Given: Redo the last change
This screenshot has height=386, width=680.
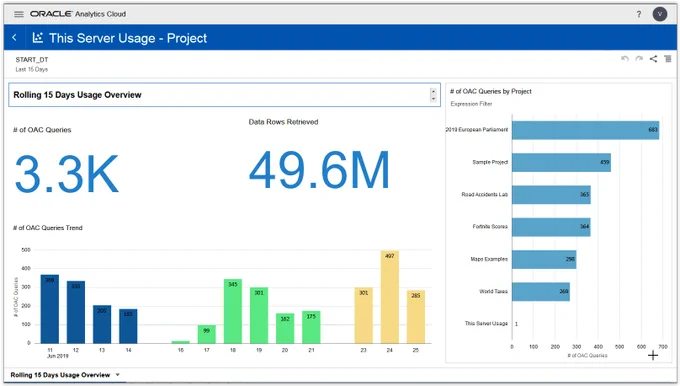Looking at the screenshot, I should 639,59.
